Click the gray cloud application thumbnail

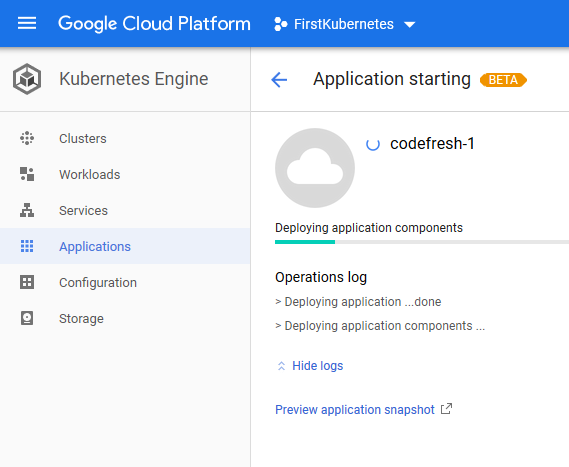pos(315,168)
